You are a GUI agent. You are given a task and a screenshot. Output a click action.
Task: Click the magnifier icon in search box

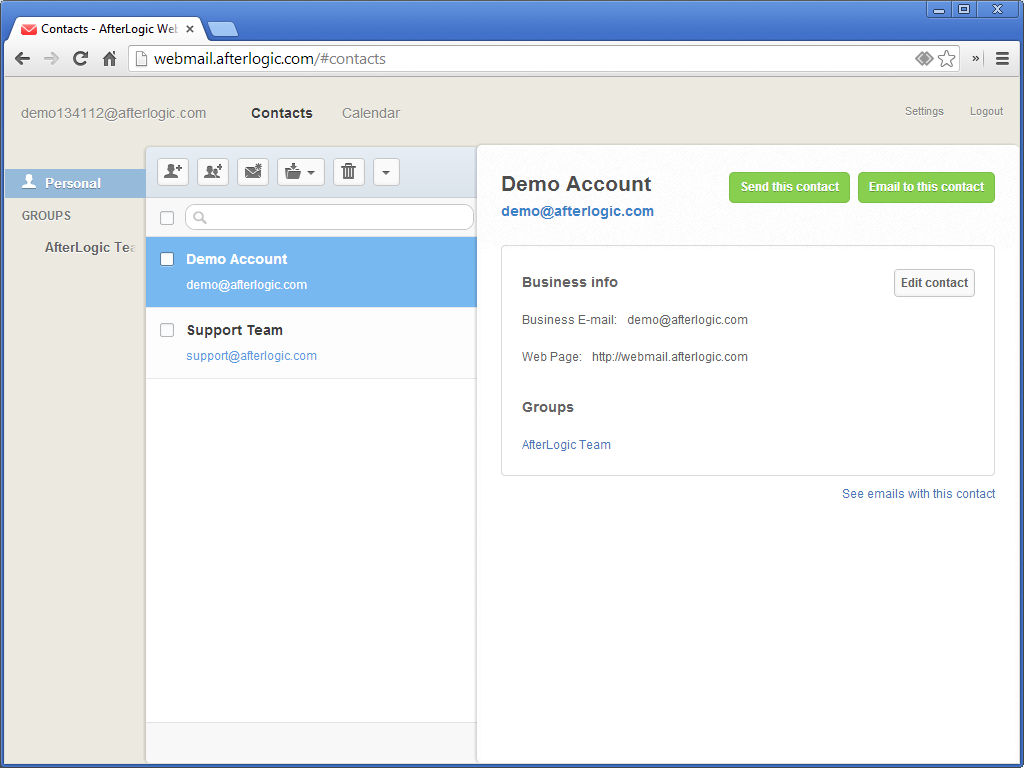click(200, 217)
